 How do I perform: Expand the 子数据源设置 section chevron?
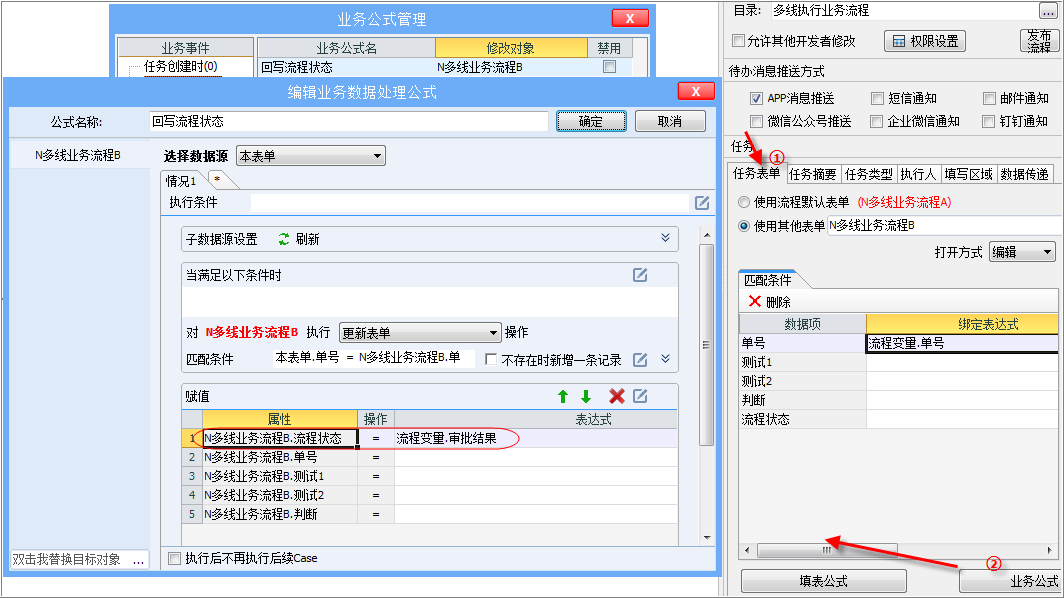pos(665,238)
